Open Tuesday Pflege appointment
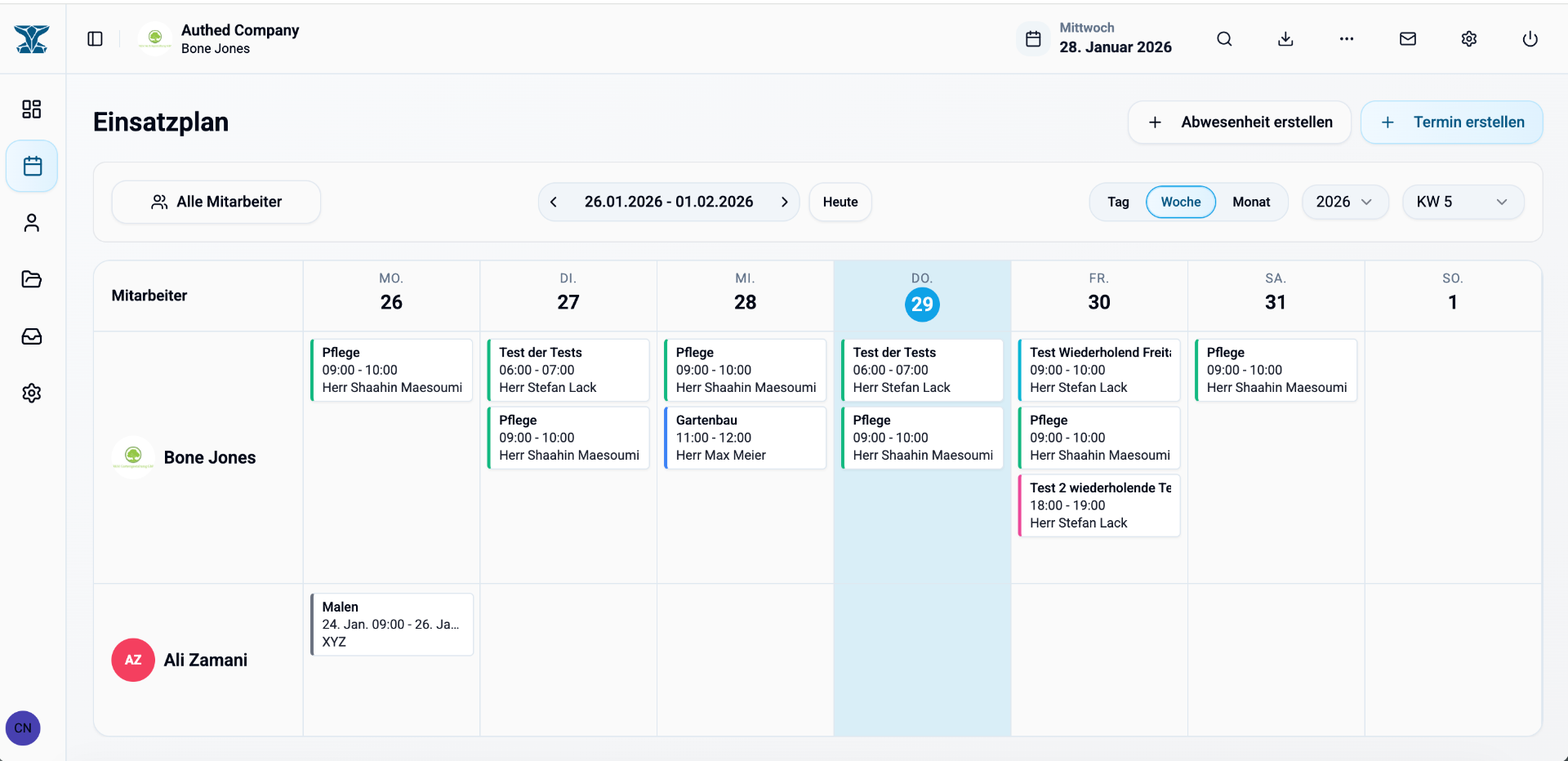The height and width of the screenshot is (761, 1568). tap(568, 438)
